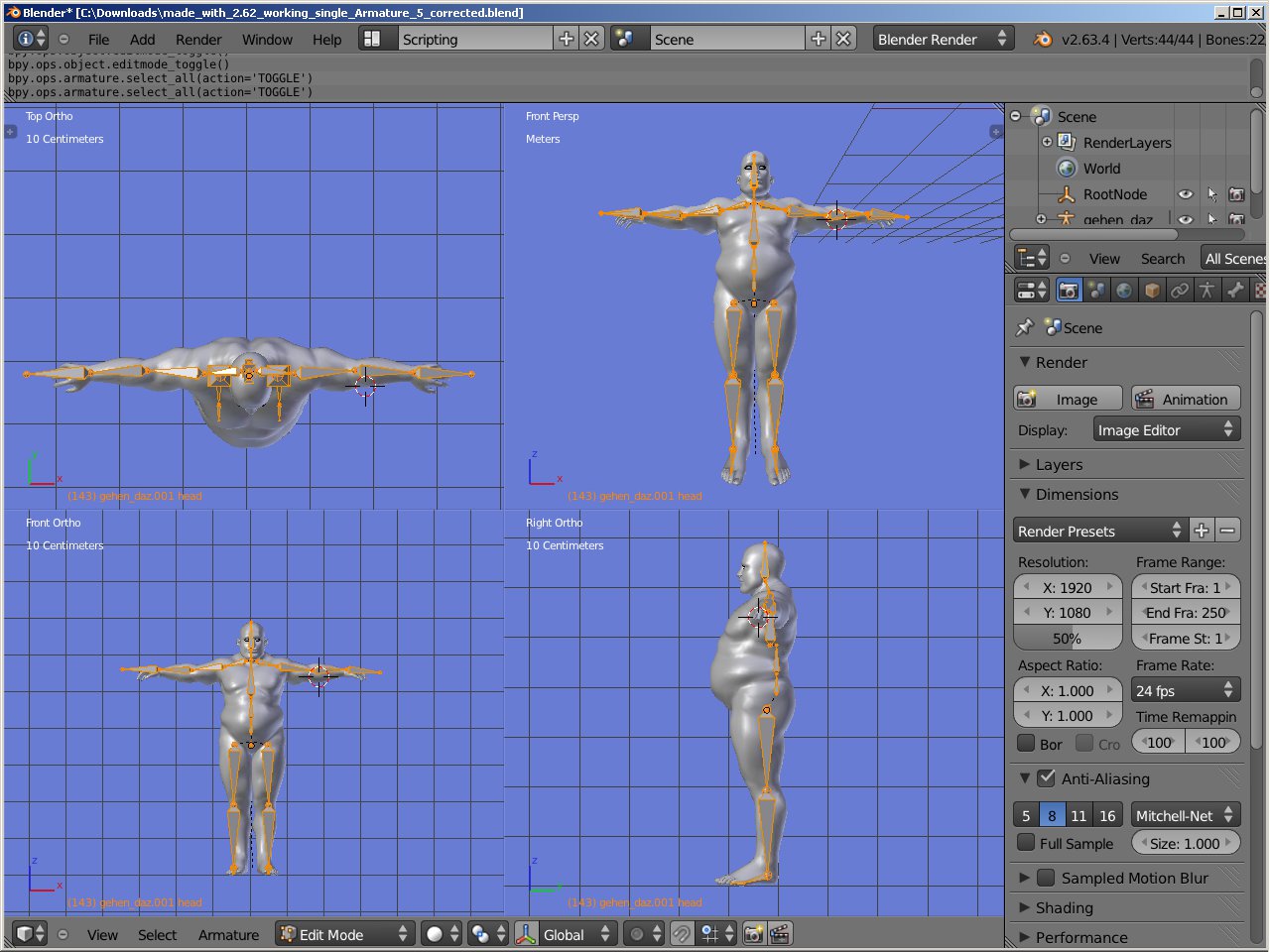Select anti-aliasing samples 16
1270x952 pixels.
(x=1107, y=815)
